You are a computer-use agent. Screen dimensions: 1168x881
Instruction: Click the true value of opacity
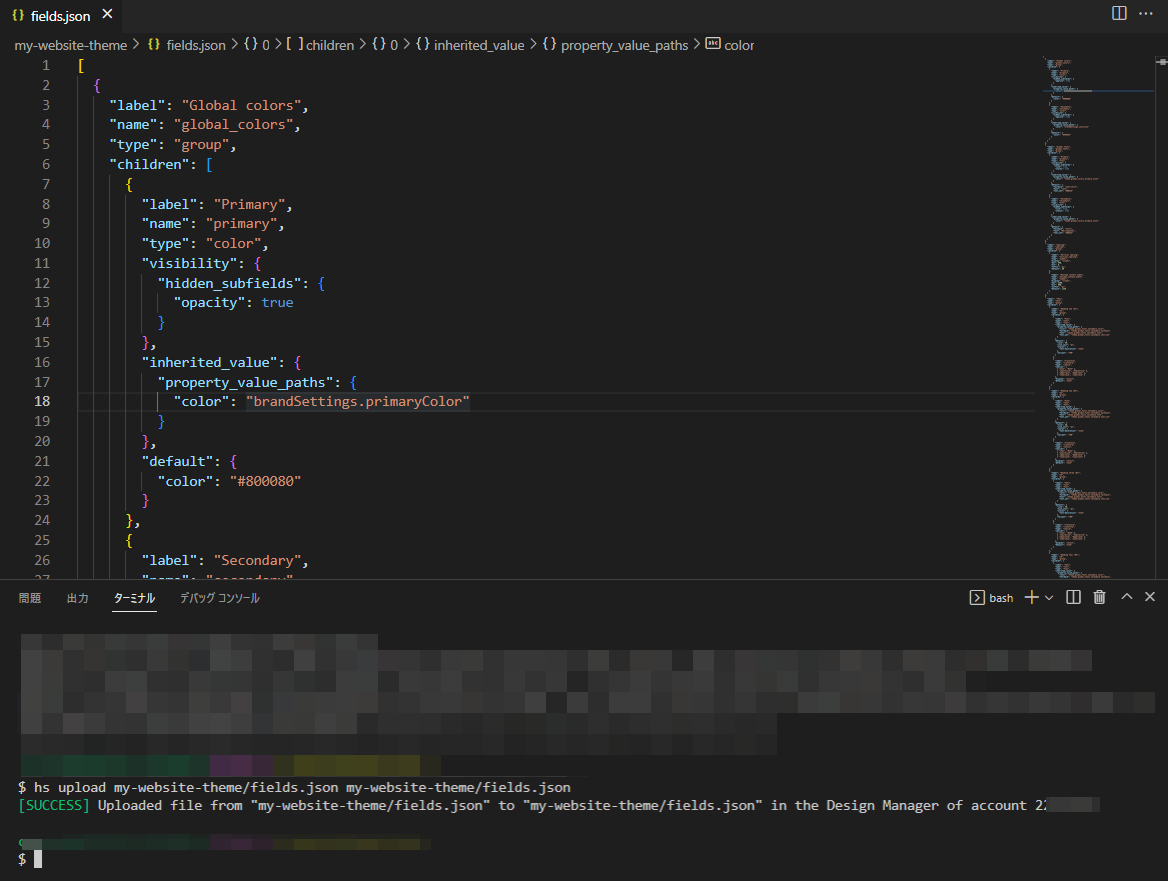tap(277, 302)
